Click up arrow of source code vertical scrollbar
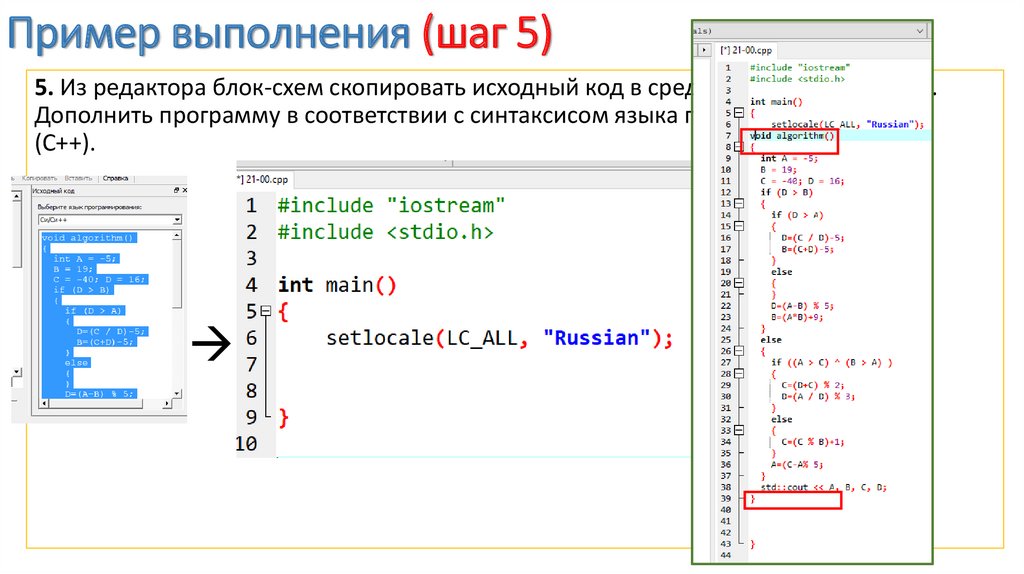 (177, 235)
